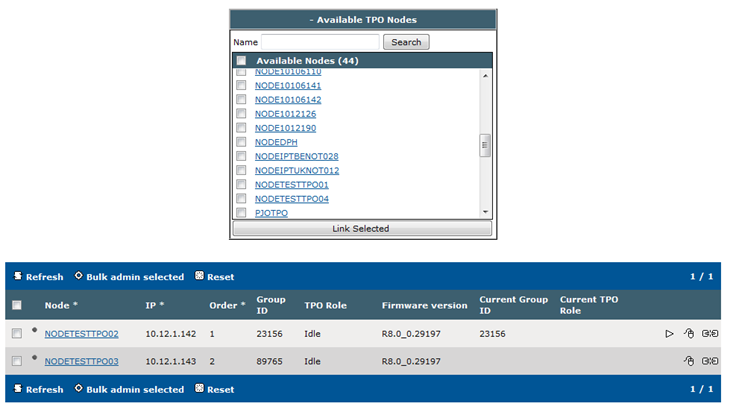730x417 pixels.
Task: Tick the checkbox for NODEIPTUKNOT012
Action: point(241,170)
